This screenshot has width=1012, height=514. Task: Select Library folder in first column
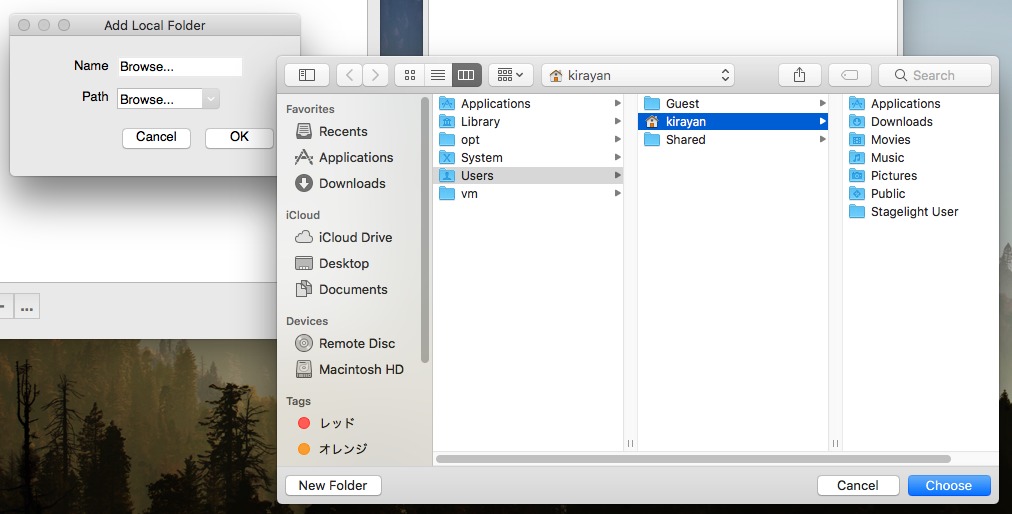click(x=528, y=121)
